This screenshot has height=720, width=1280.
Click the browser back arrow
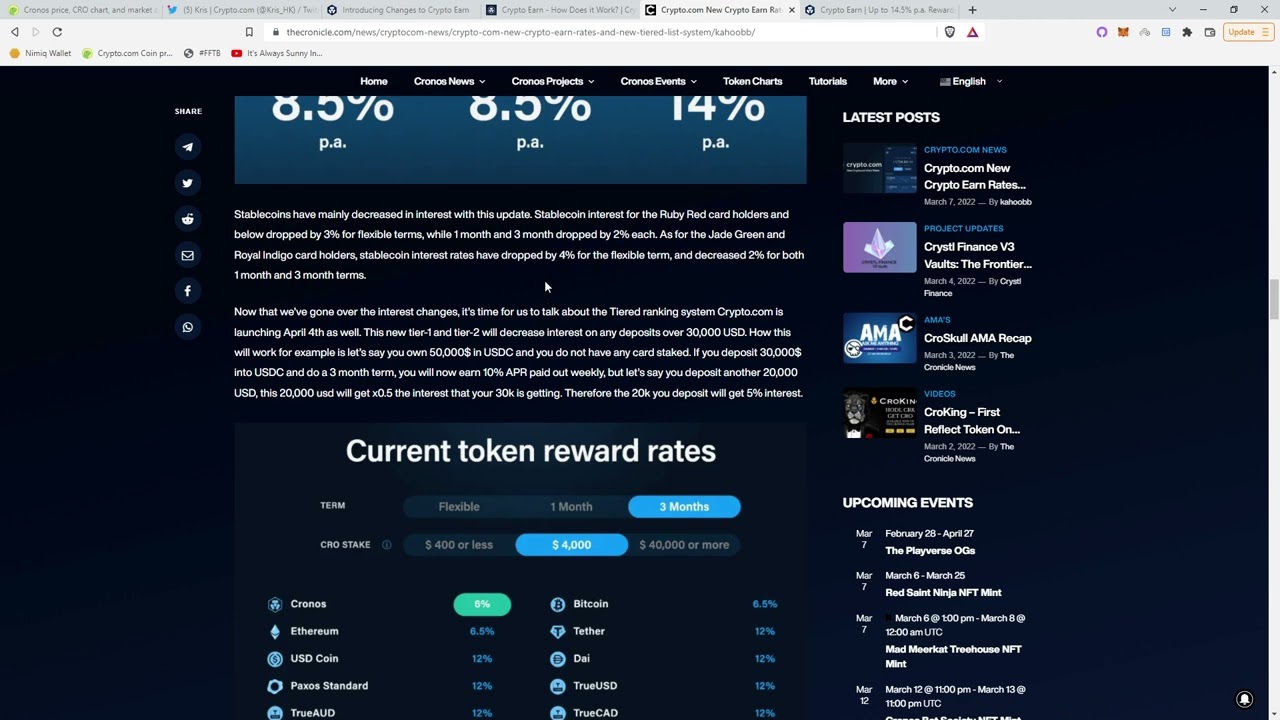pyautogui.click(x=15, y=32)
